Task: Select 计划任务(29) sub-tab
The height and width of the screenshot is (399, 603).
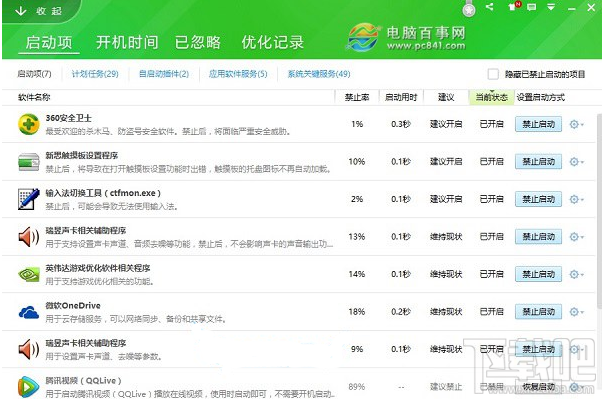Action: pyautogui.click(x=95, y=74)
